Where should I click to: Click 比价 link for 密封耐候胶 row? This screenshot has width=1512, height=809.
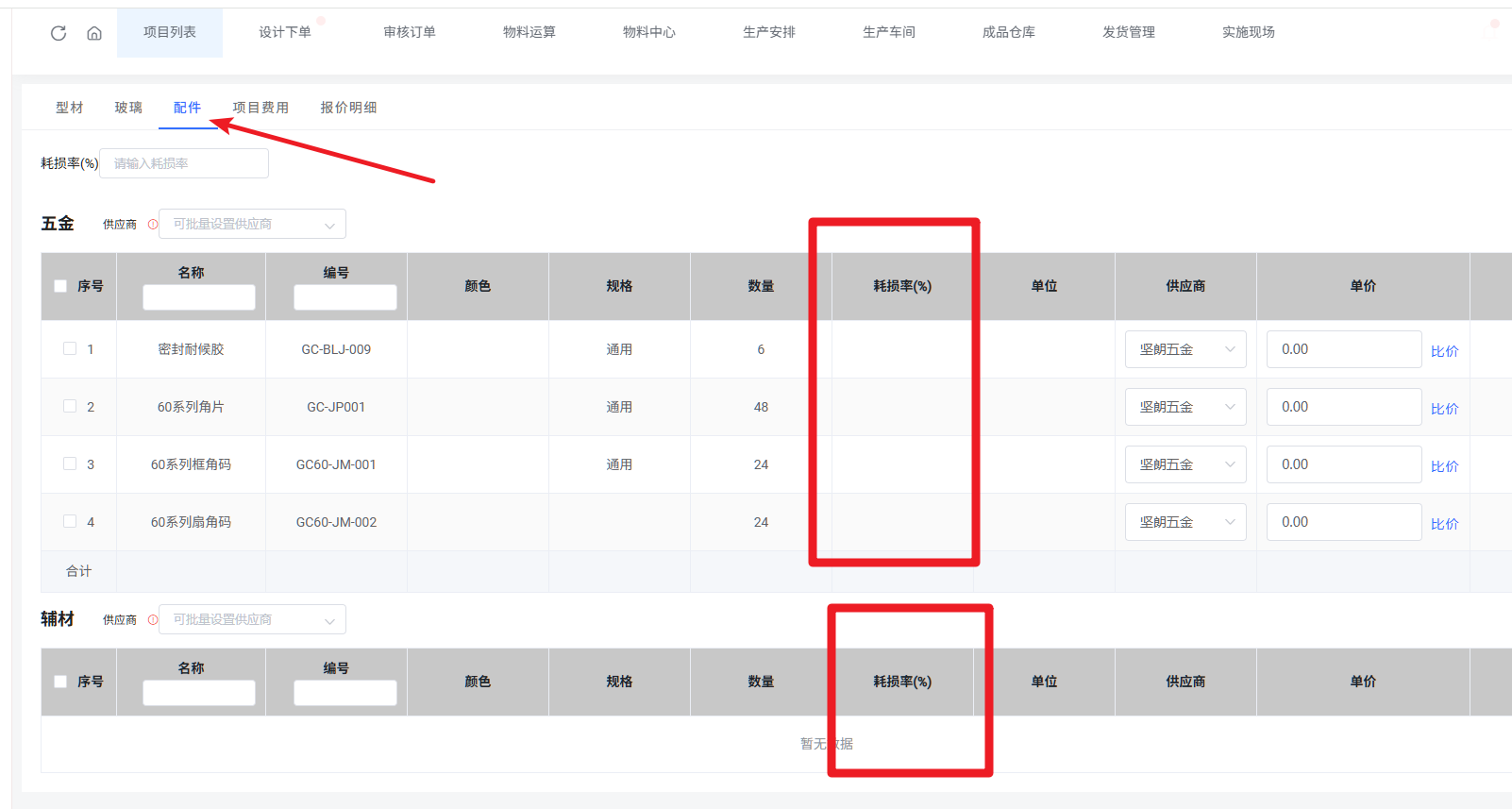pos(1444,351)
